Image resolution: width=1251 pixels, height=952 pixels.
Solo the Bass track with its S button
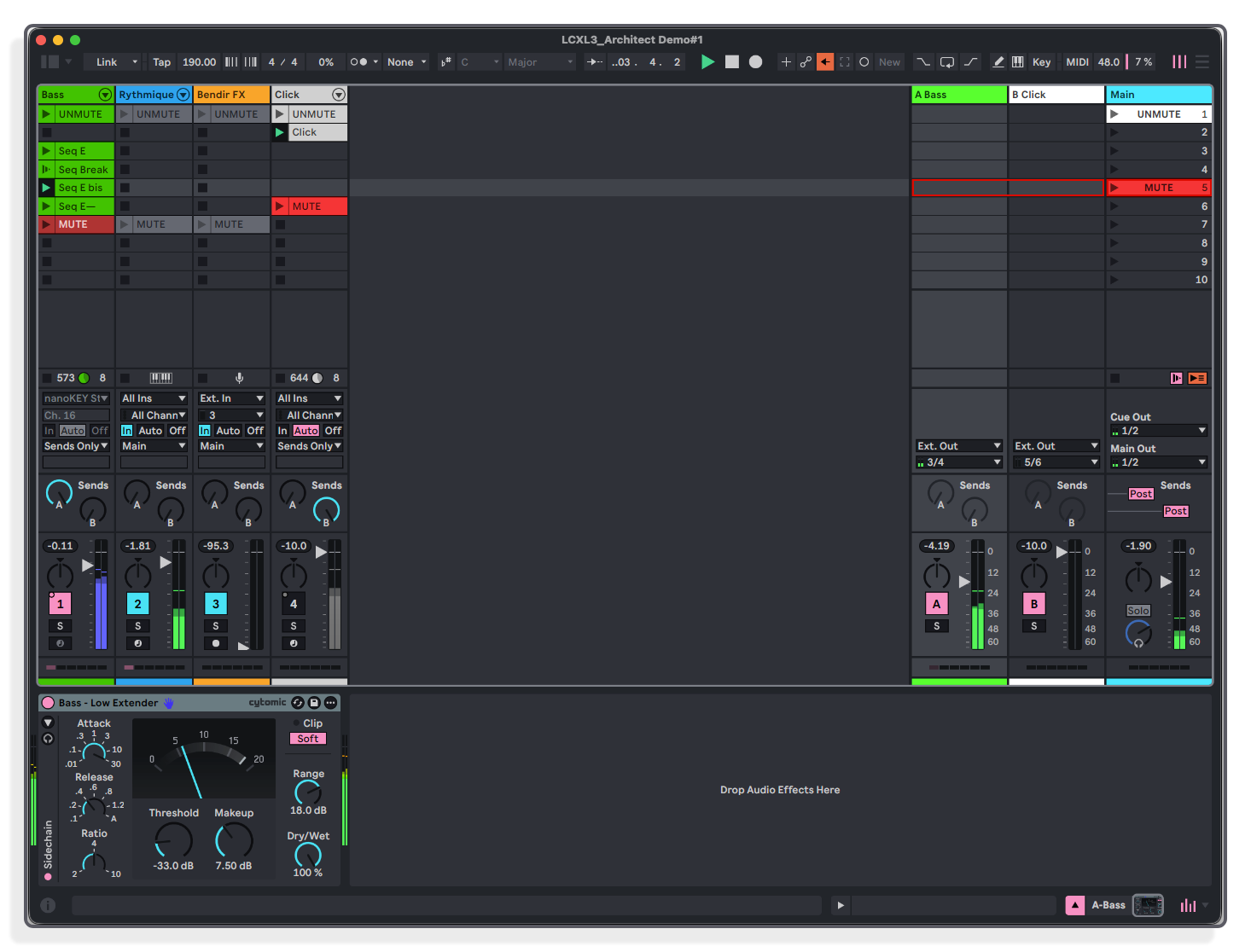60,626
